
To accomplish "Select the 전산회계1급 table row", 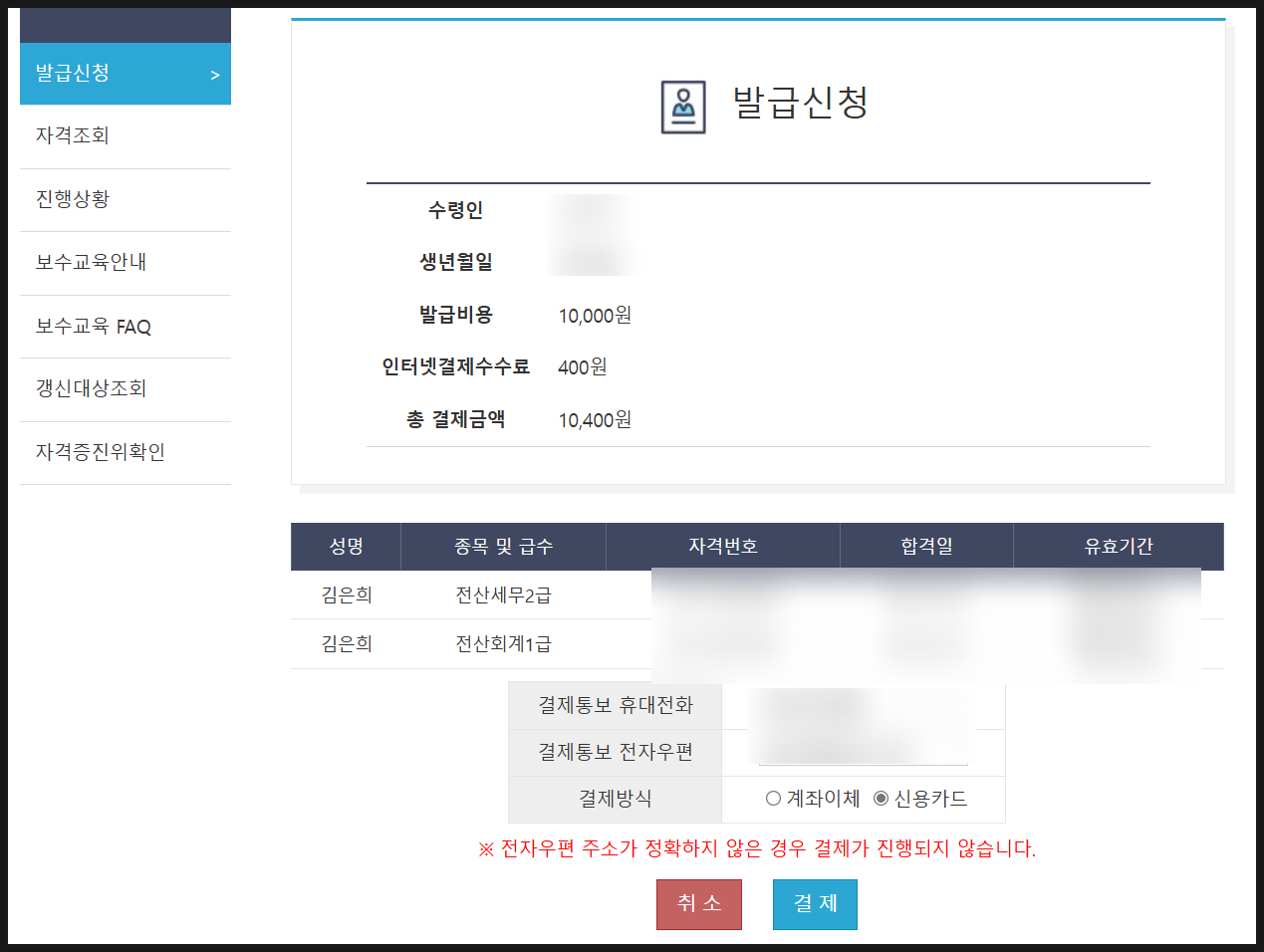I will pyautogui.click(x=503, y=644).
